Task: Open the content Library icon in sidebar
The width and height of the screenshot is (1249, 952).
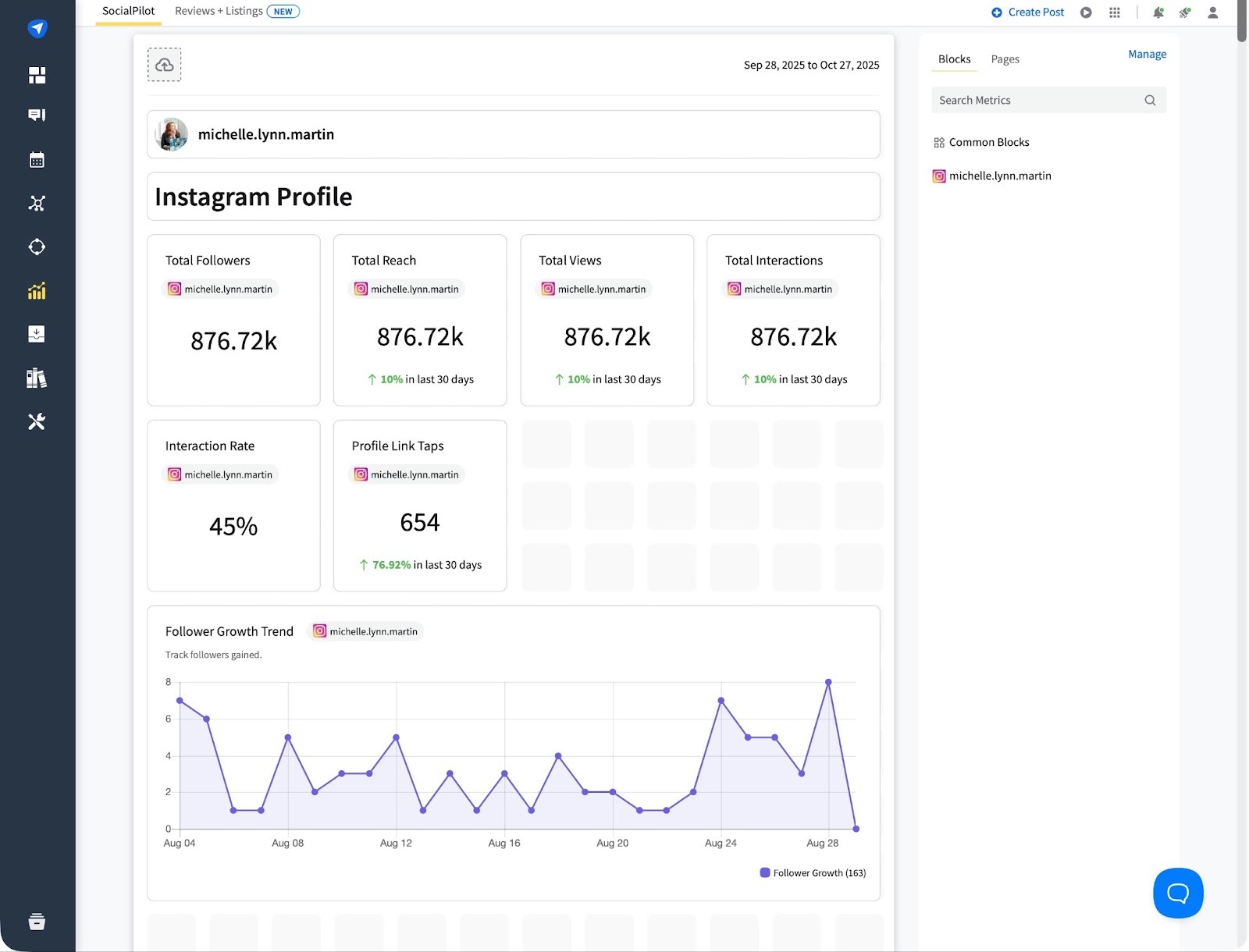Action: [37, 378]
